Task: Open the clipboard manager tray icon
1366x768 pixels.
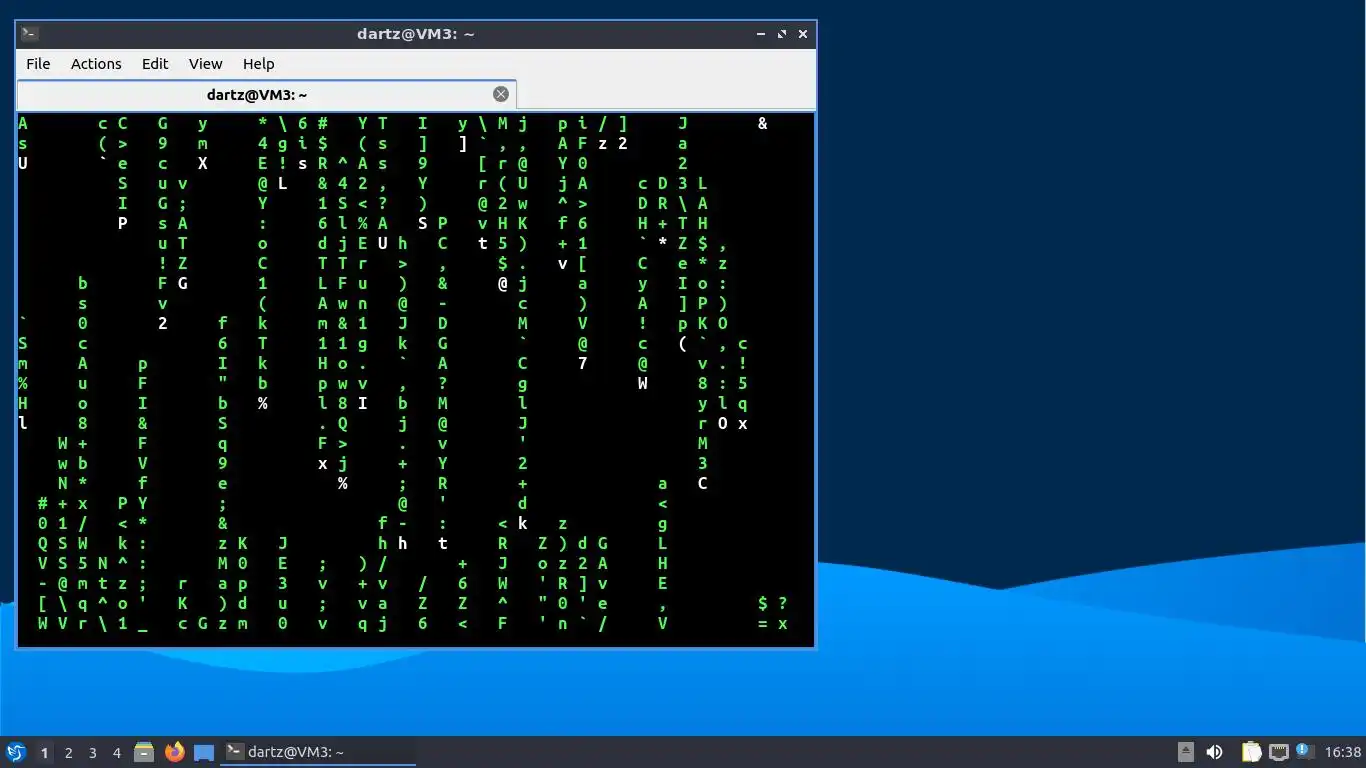Action: (1251, 752)
